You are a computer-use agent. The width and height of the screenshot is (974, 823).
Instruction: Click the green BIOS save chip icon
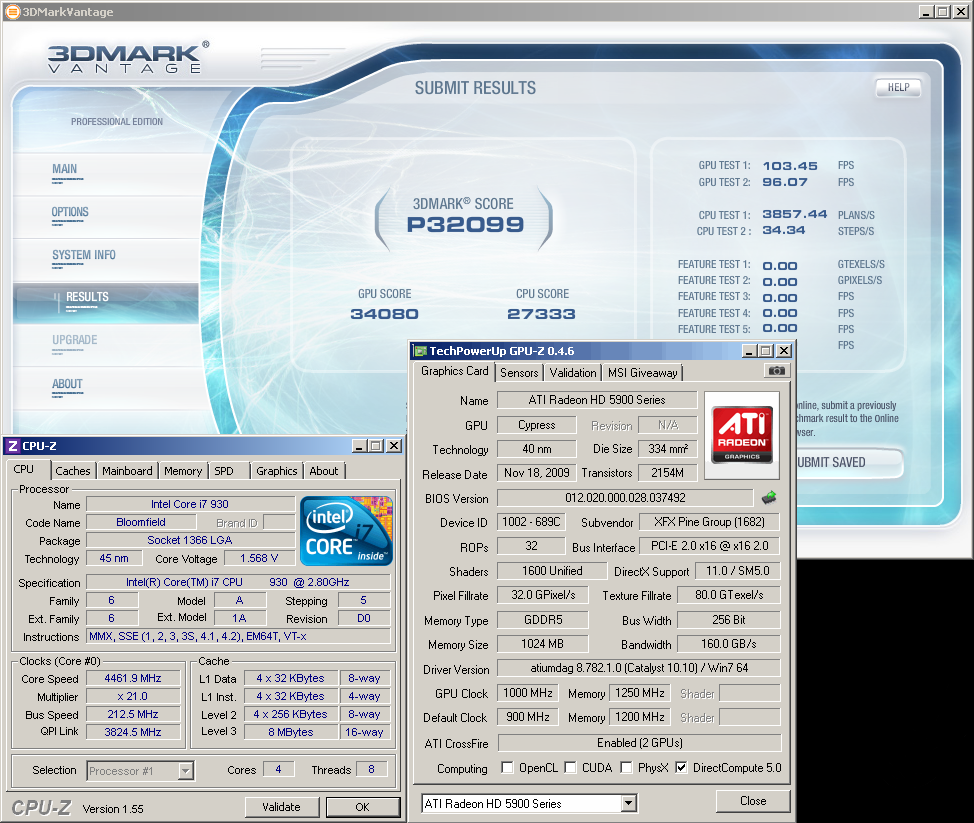(768, 498)
